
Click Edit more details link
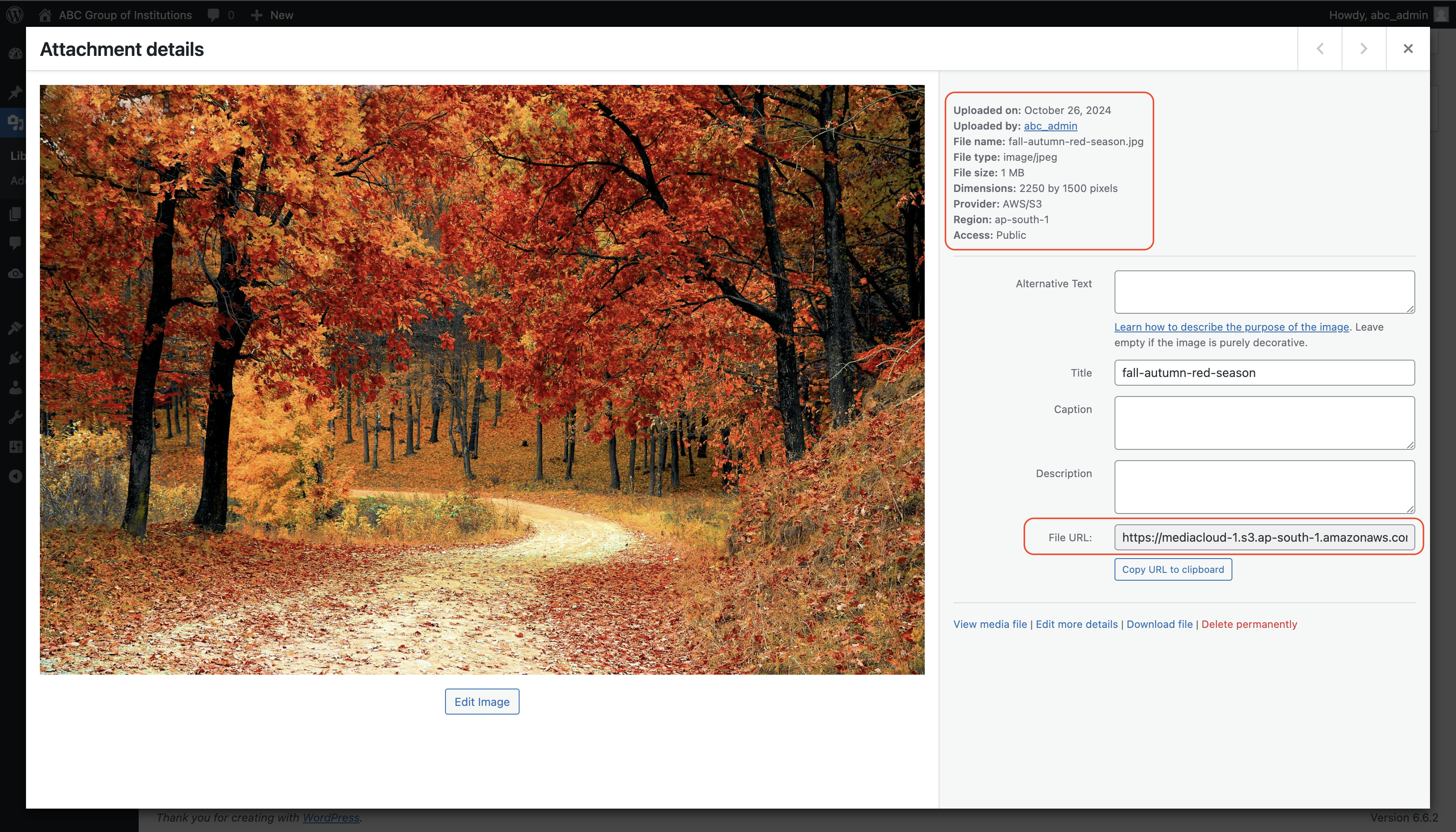click(1076, 624)
